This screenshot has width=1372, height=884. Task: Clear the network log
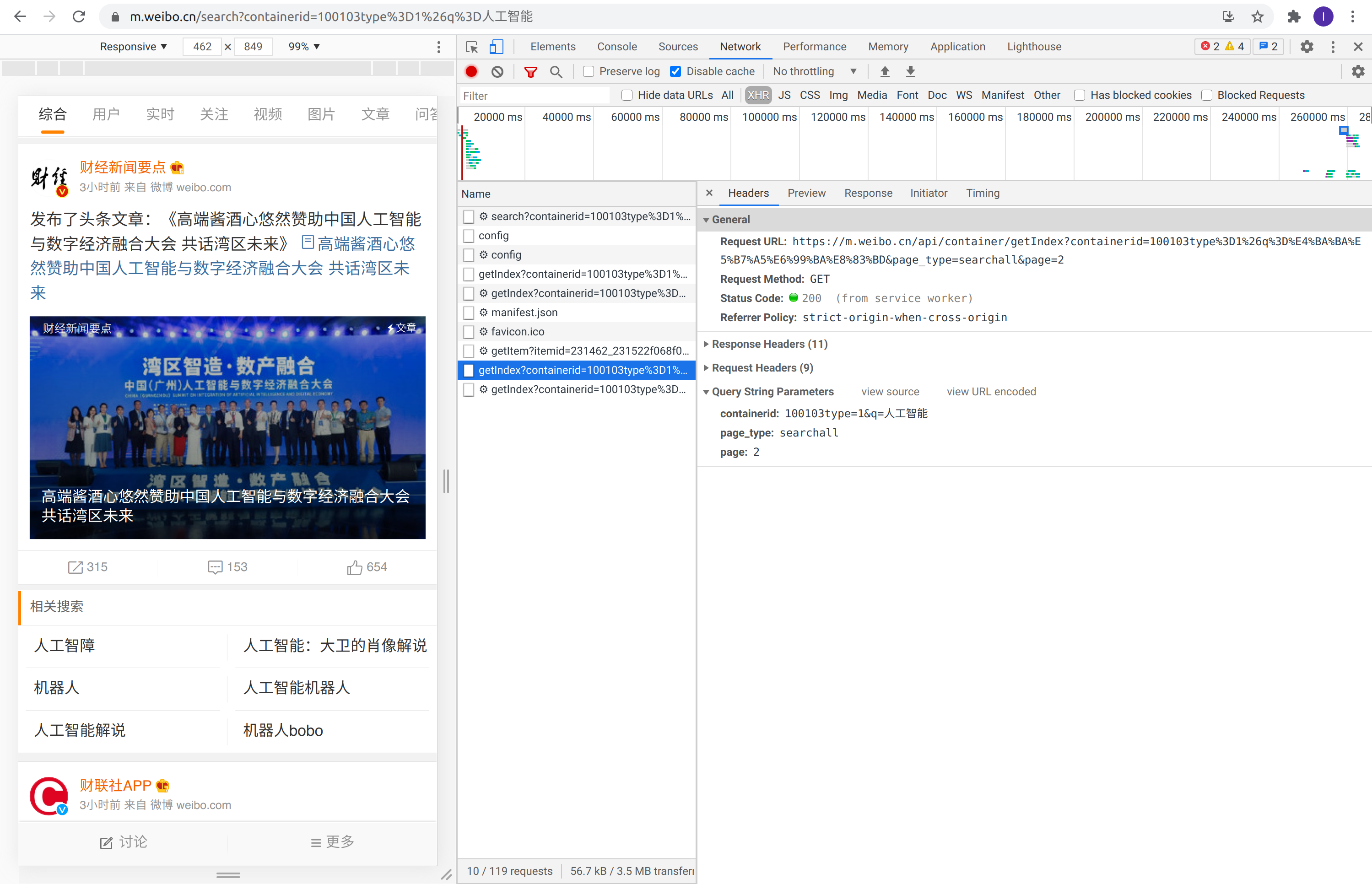tap(497, 71)
